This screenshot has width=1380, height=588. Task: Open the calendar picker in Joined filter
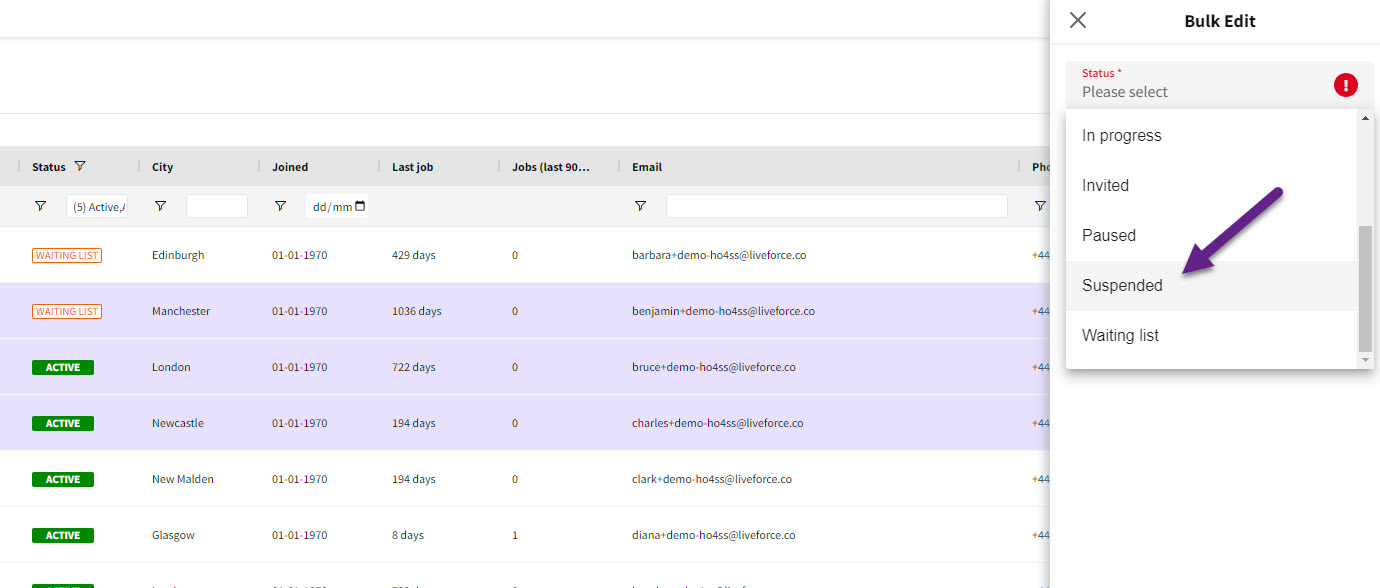coord(360,207)
